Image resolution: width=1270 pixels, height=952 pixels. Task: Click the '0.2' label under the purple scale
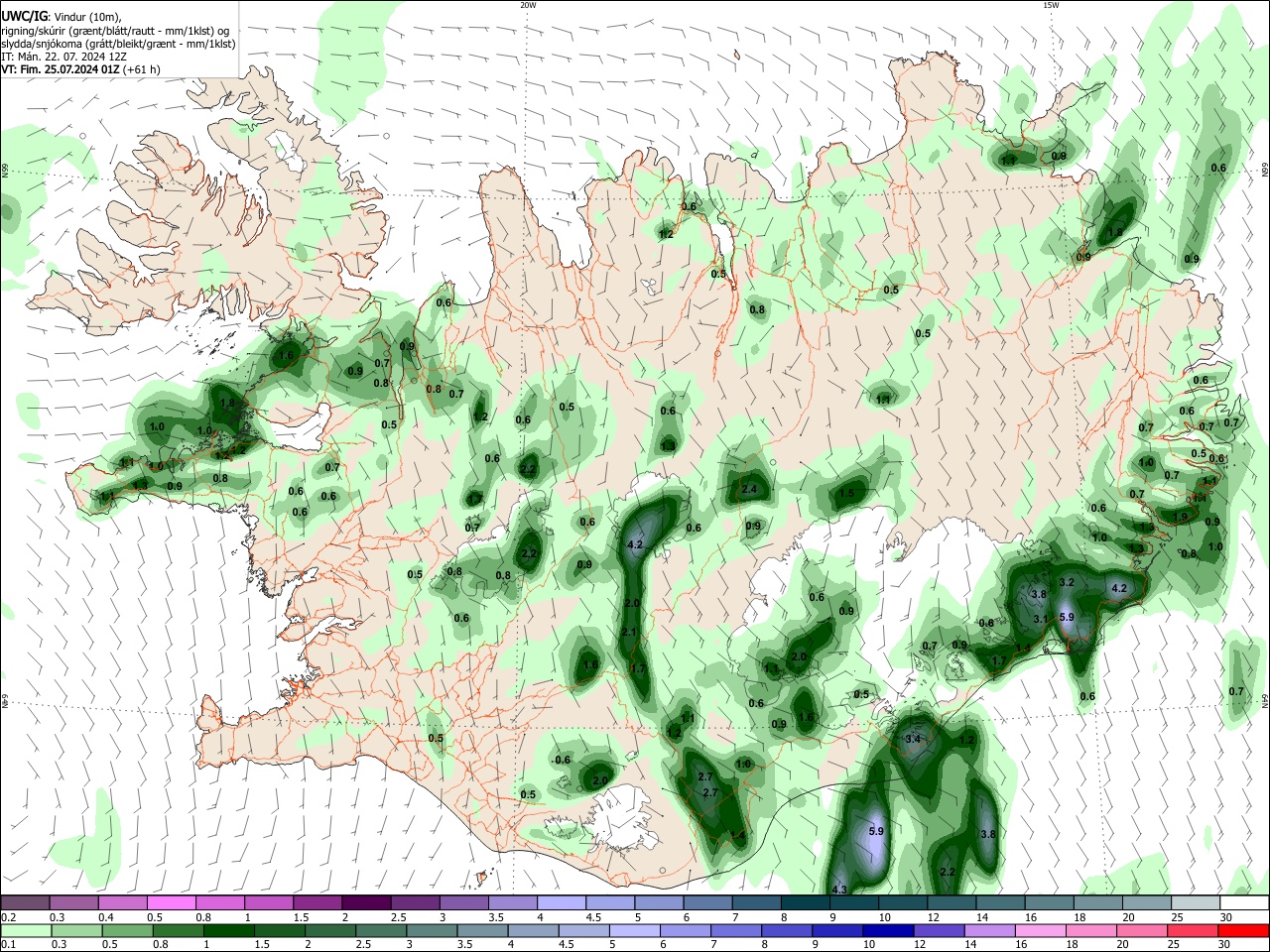[x=8, y=917]
